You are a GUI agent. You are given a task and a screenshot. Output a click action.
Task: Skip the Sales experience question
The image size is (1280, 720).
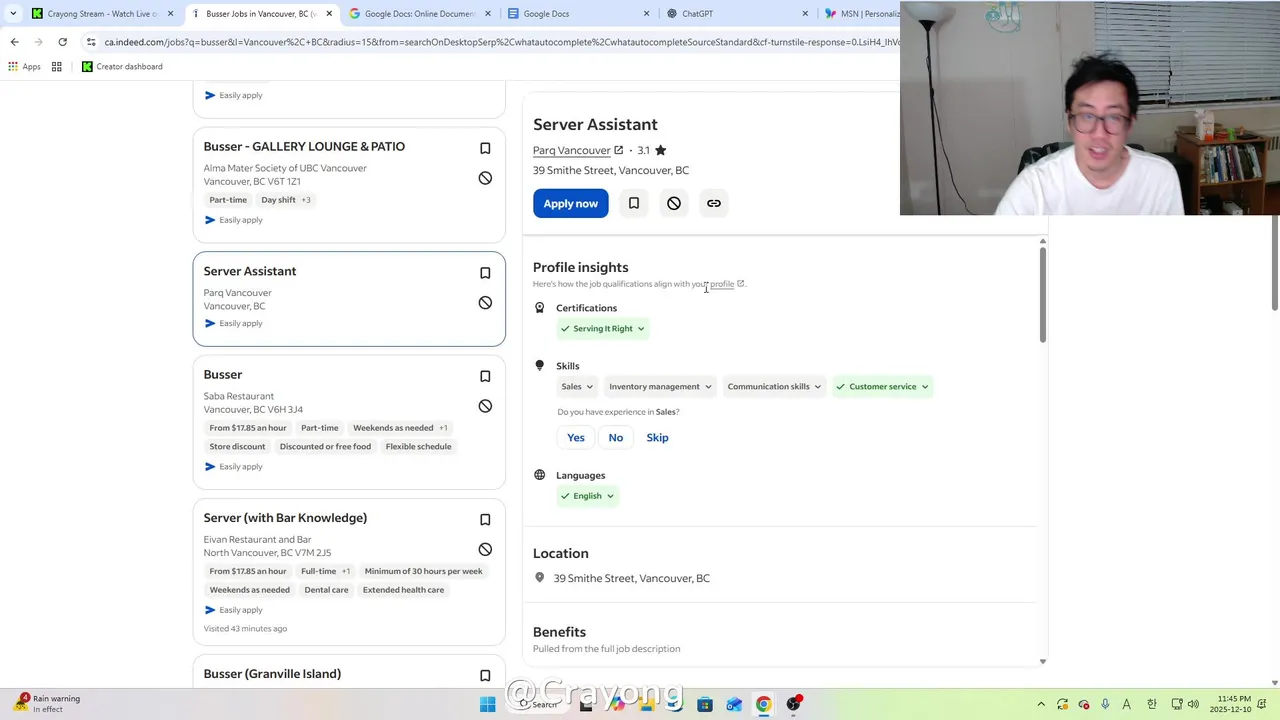pyautogui.click(x=657, y=437)
